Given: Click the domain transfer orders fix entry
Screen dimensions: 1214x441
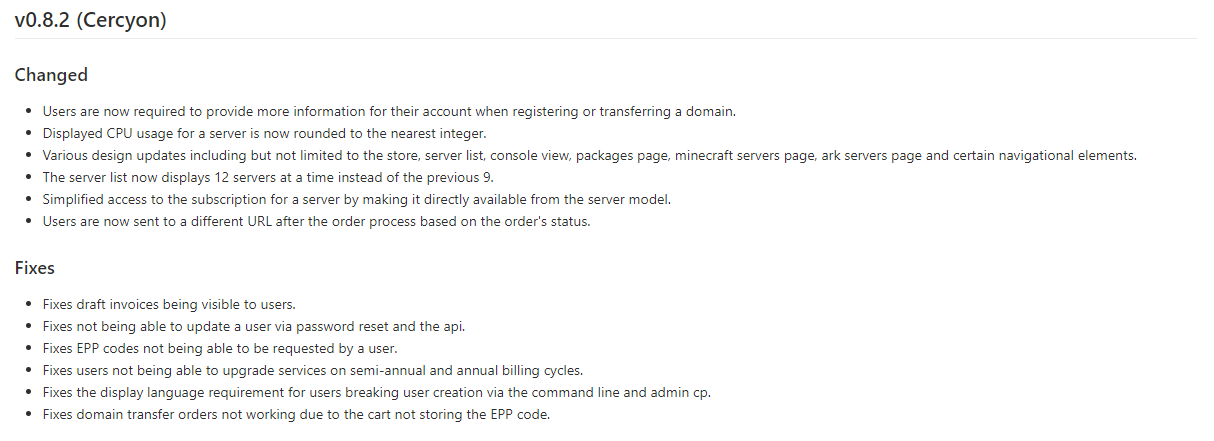Looking at the screenshot, I should point(296,414).
